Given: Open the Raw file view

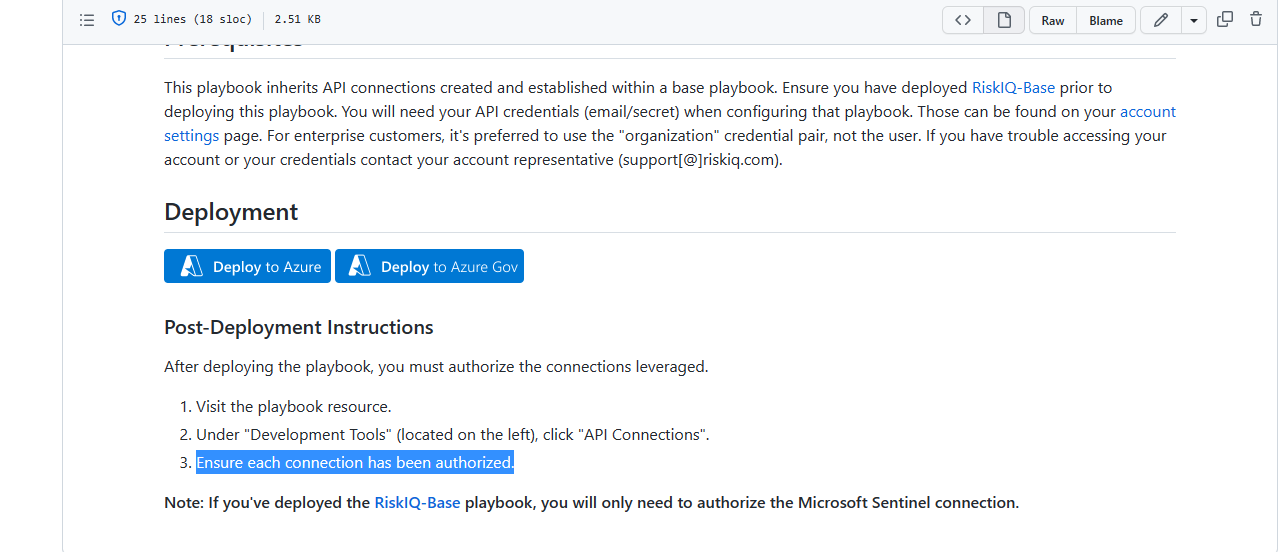Looking at the screenshot, I should pos(1053,20).
